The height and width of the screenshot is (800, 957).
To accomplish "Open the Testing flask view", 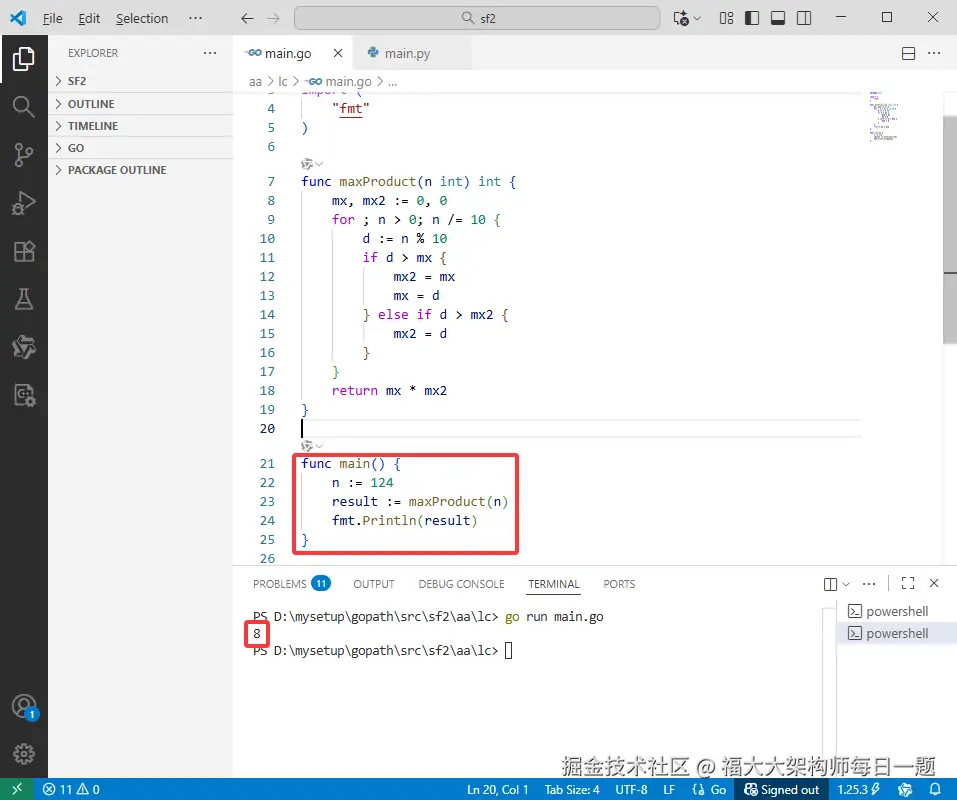I will coord(23,299).
